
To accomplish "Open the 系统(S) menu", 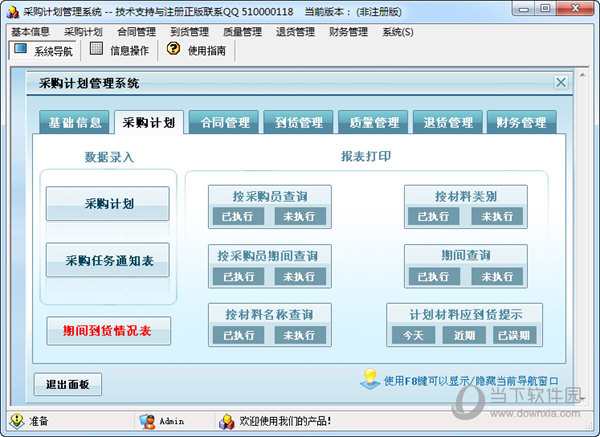I will pyautogui.click(x=398, y=32).
